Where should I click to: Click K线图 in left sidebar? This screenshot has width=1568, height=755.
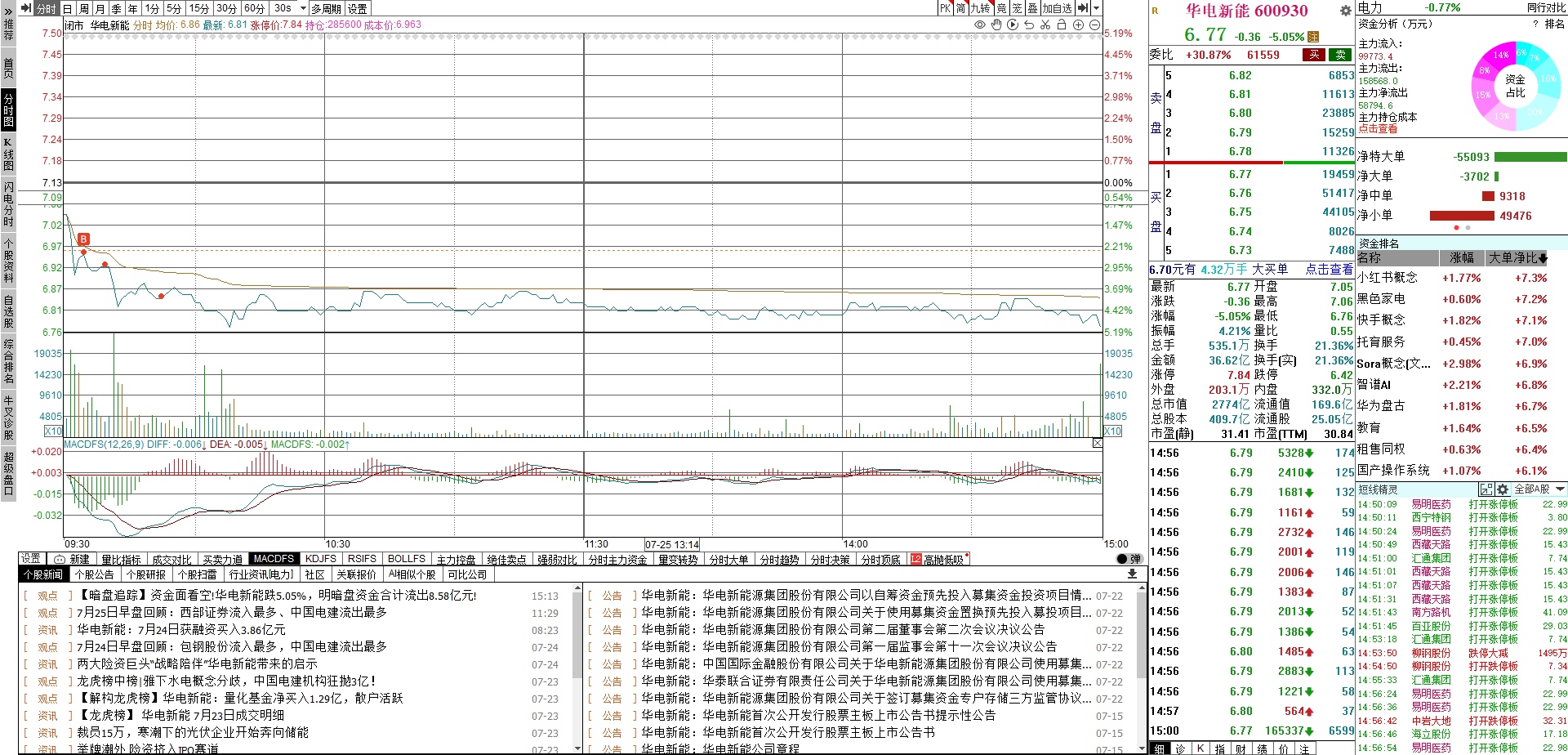point(8,154)
